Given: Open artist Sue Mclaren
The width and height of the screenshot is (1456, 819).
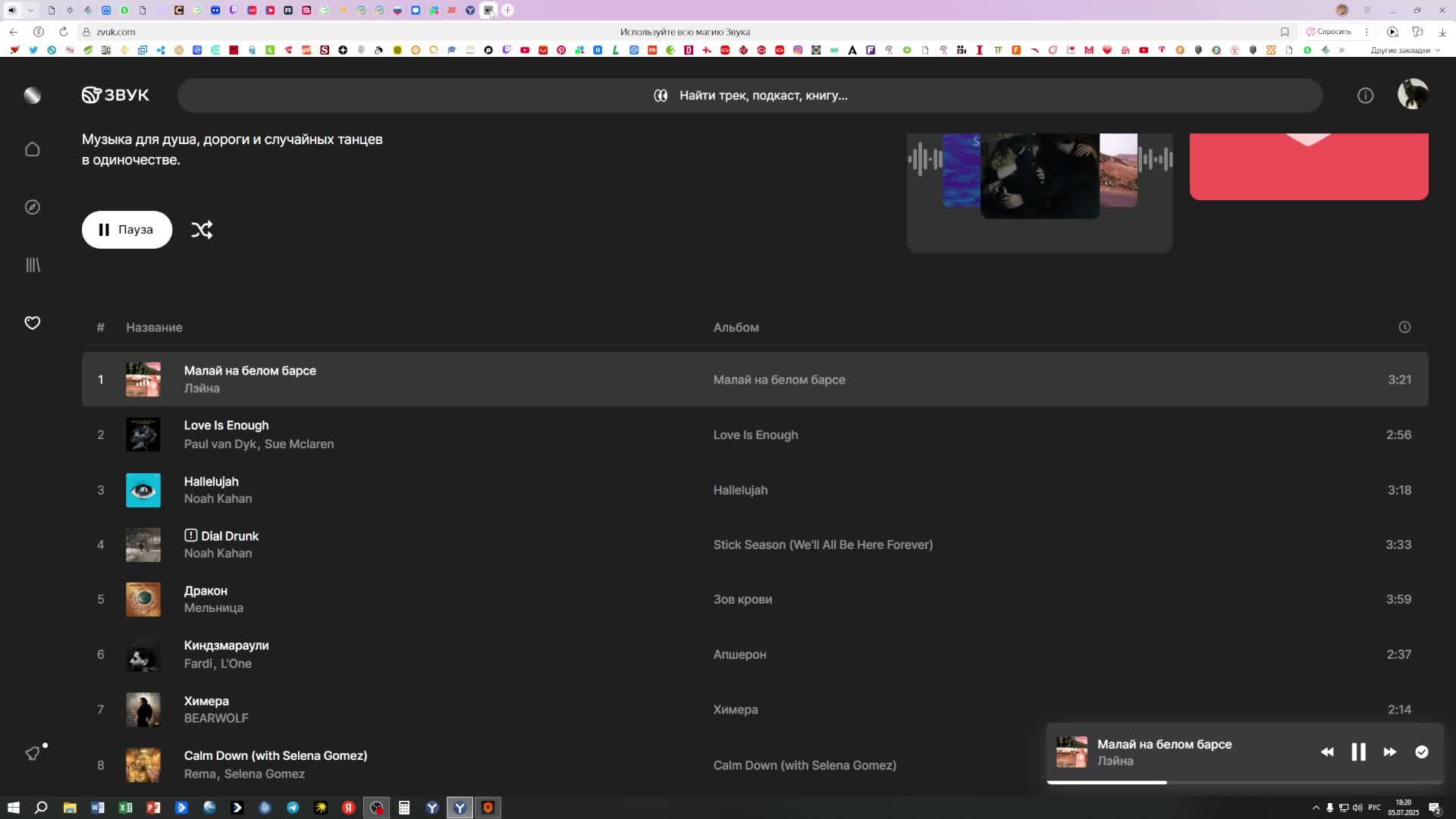Looking at the screenshot, I should coord(299,444).
